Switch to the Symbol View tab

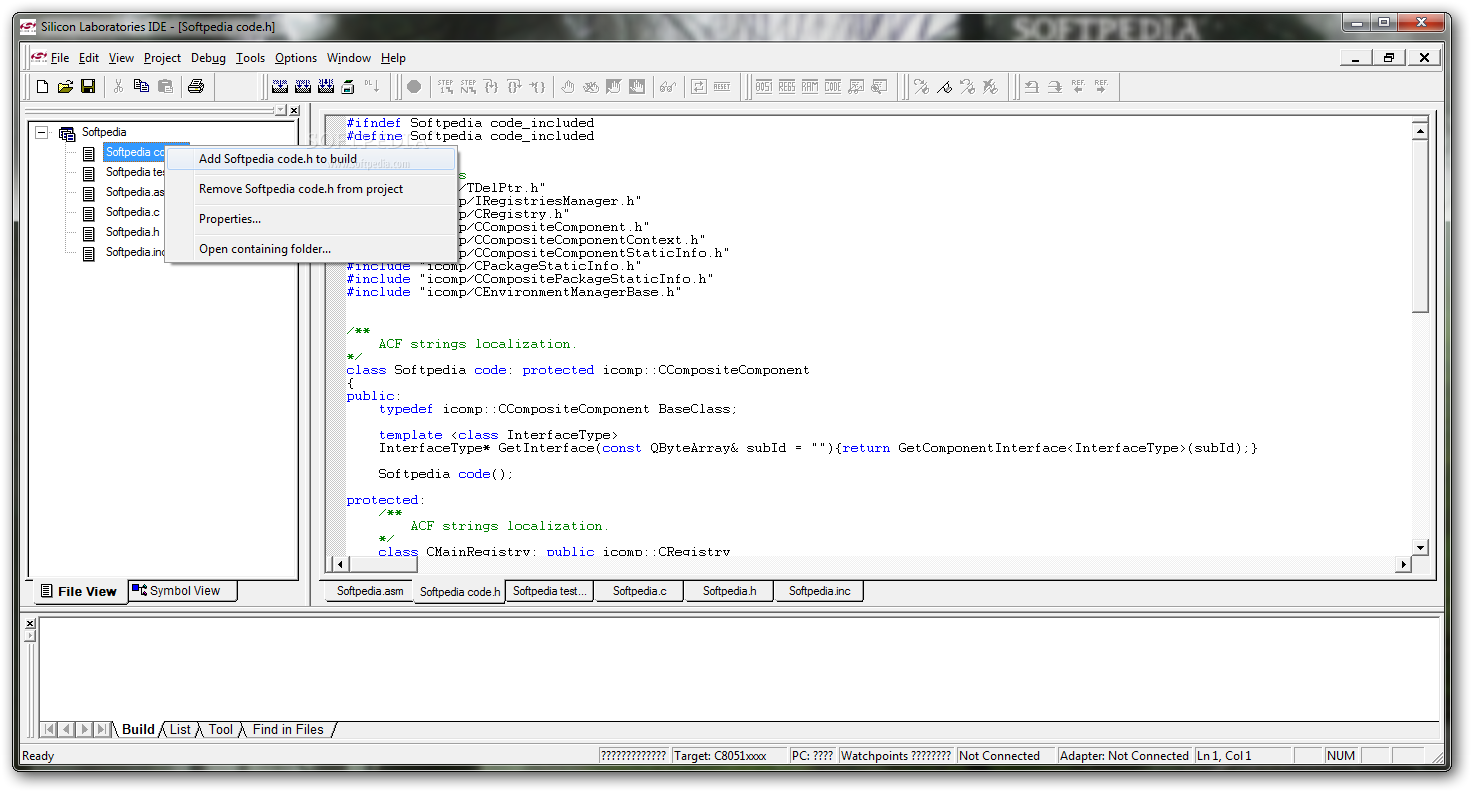click(183, 591)
